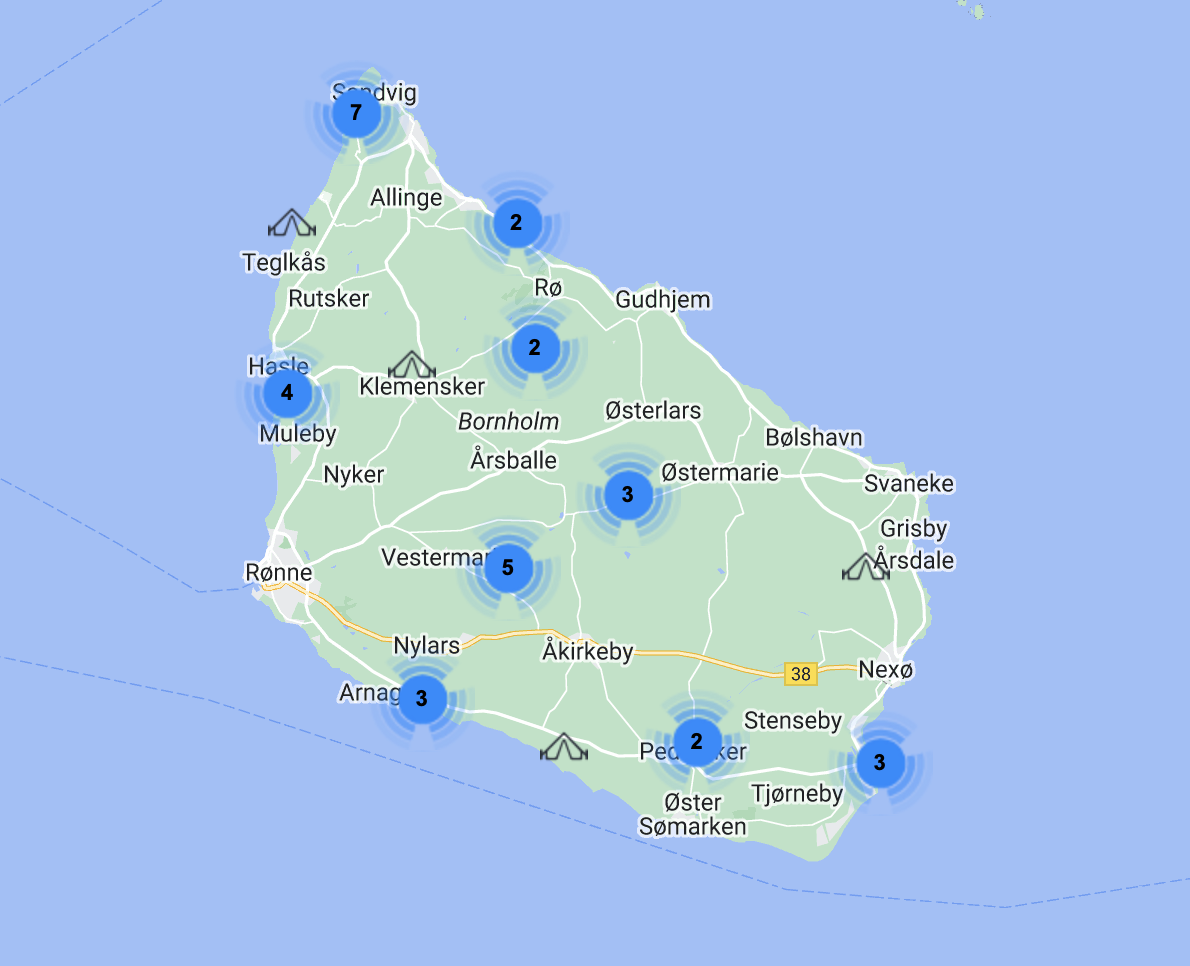Click the Nyker place label

(x=354, y=475)
